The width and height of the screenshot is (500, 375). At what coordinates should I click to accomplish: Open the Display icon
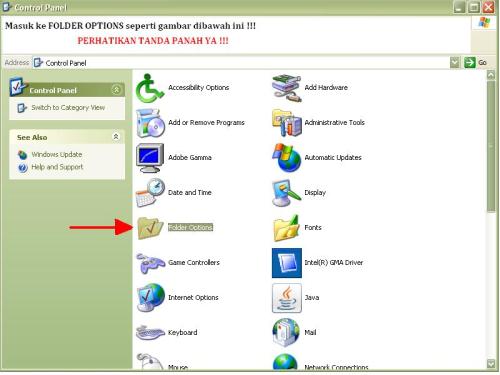(287, 193)
